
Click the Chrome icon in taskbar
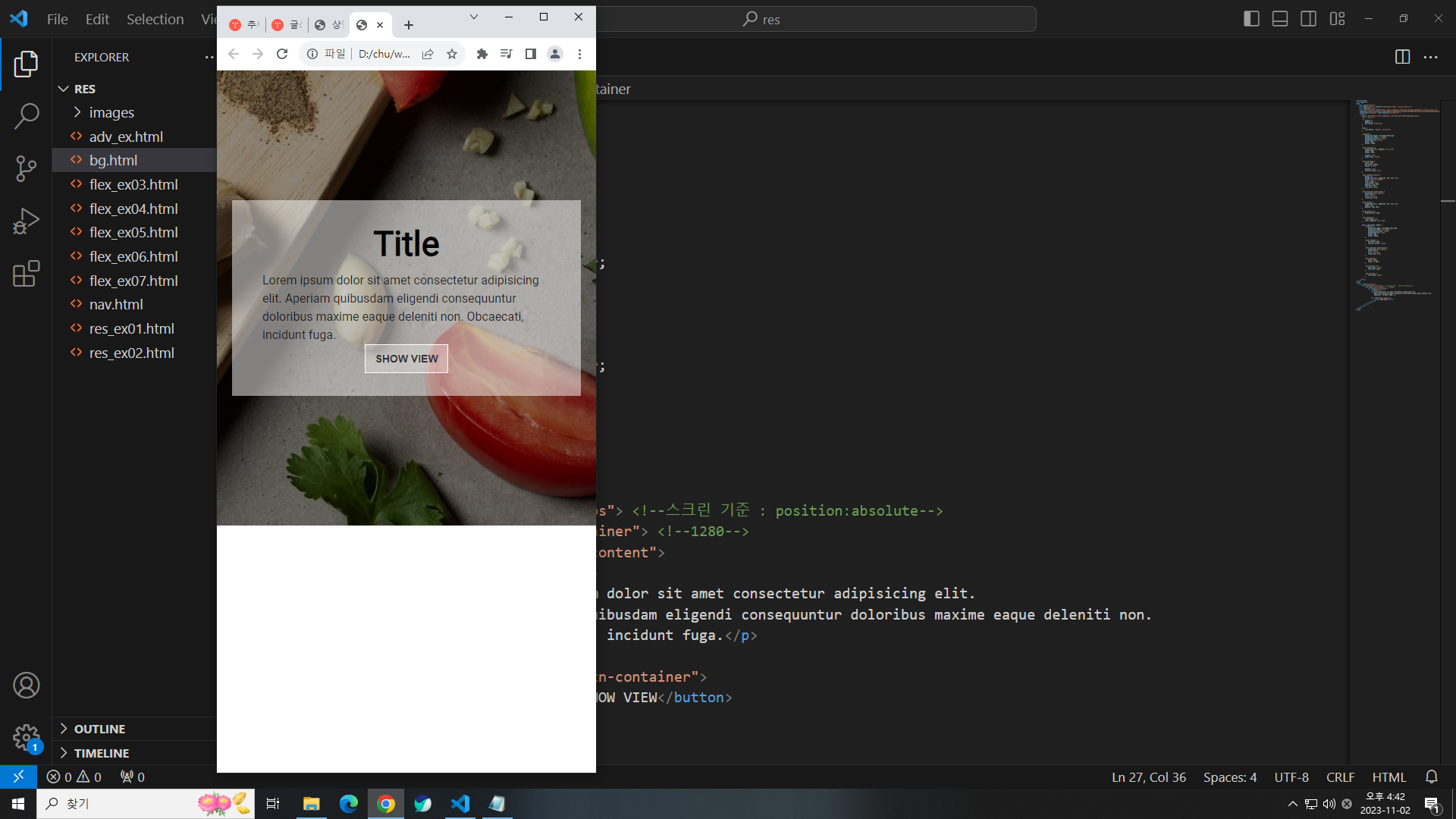tap(386, 804)
